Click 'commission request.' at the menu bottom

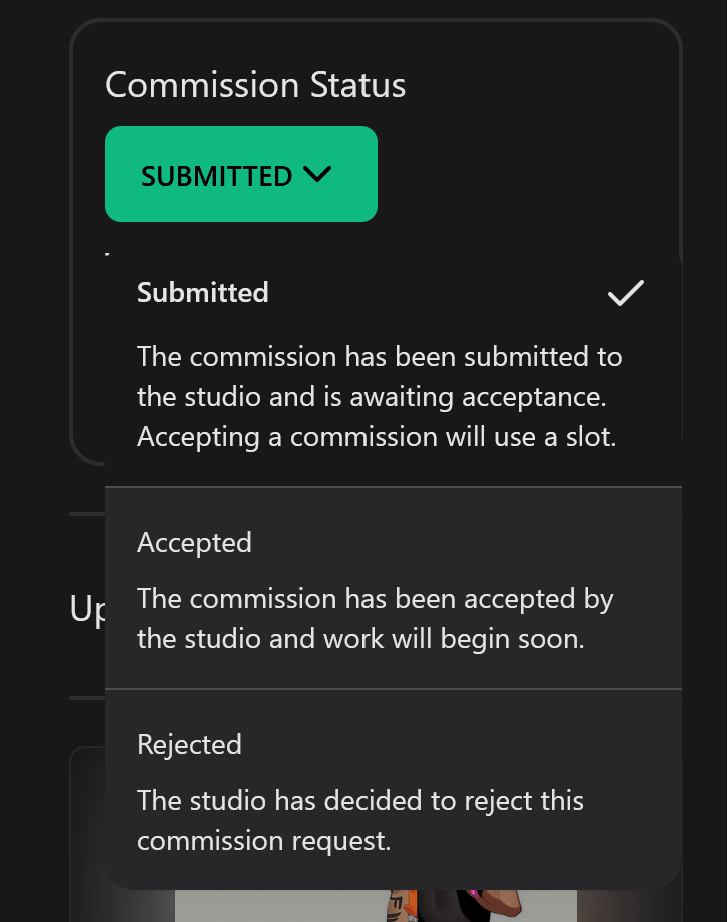pos(264,841)
